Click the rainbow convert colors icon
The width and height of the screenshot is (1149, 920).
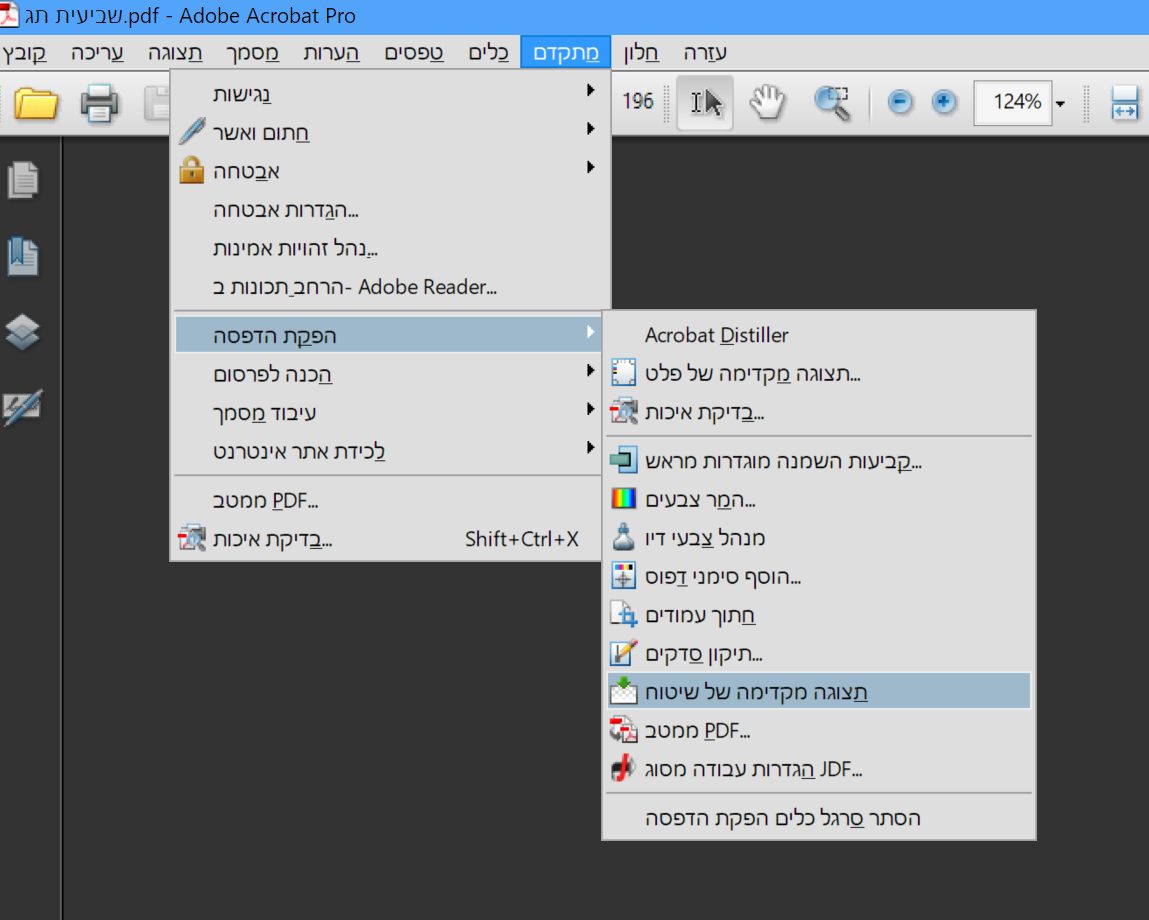624,499
